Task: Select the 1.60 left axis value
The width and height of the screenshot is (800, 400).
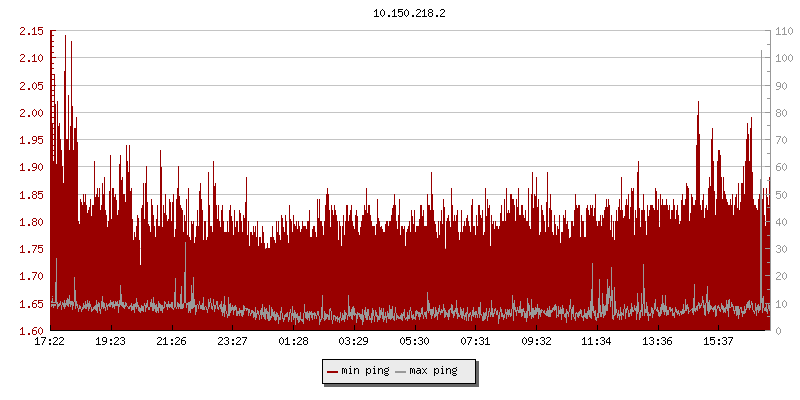Action: 32,331
